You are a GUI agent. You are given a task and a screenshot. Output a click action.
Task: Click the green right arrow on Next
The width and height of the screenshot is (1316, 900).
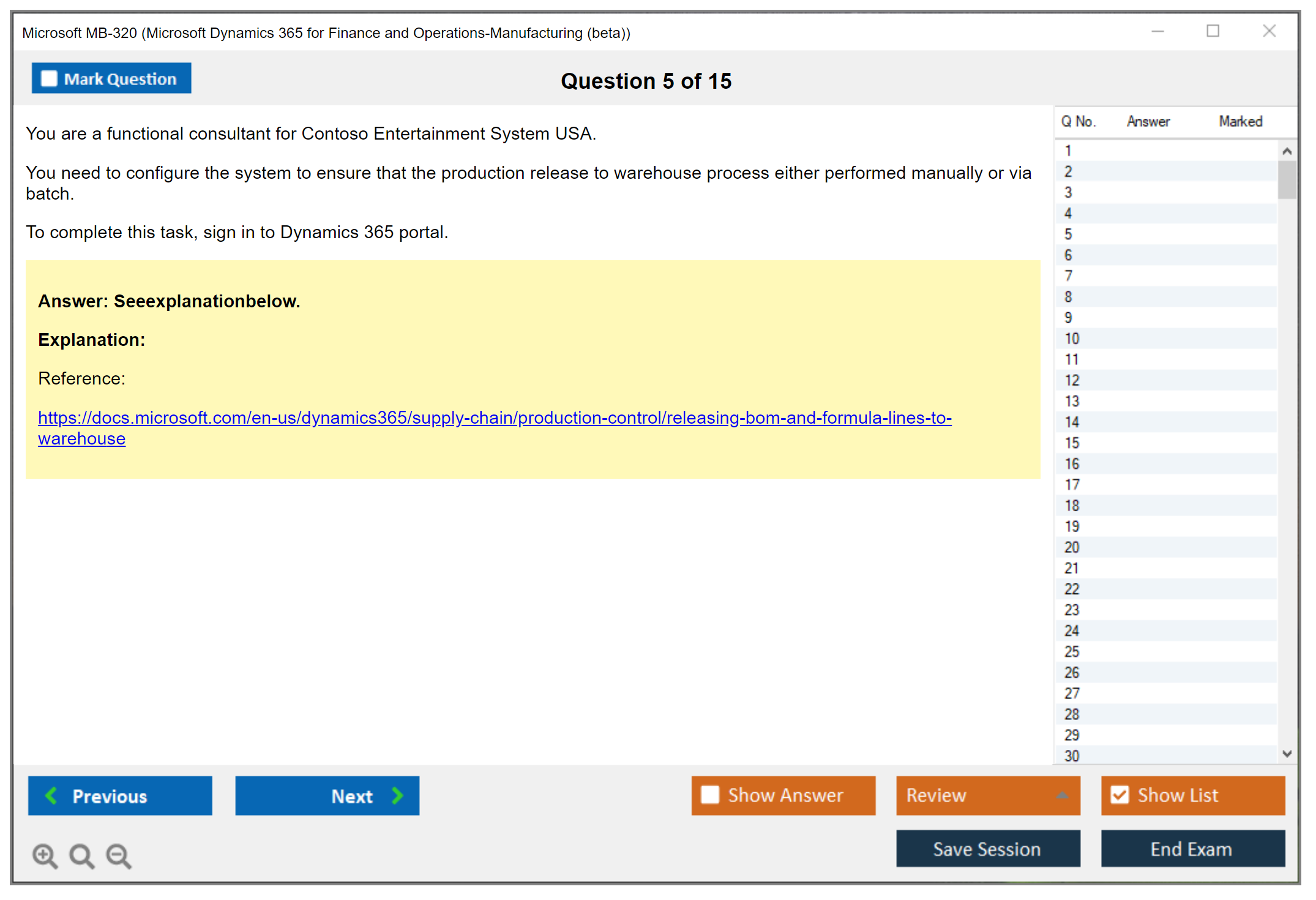[x=397, y=795]
